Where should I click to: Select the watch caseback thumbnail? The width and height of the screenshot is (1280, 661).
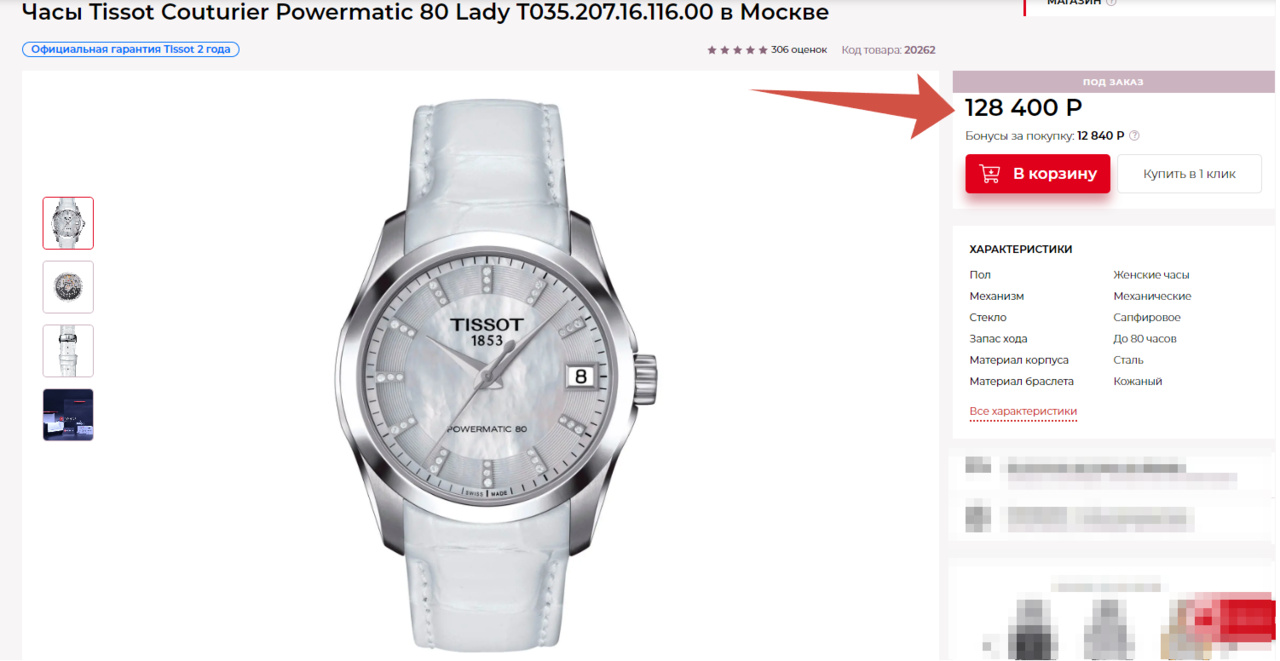point(68,287)
